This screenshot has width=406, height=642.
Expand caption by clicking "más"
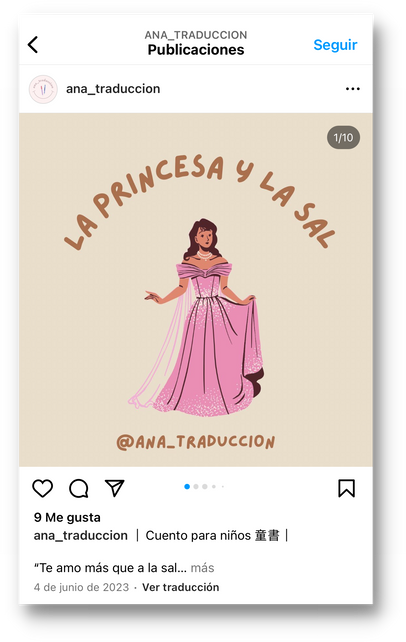(x=202, y=568)
